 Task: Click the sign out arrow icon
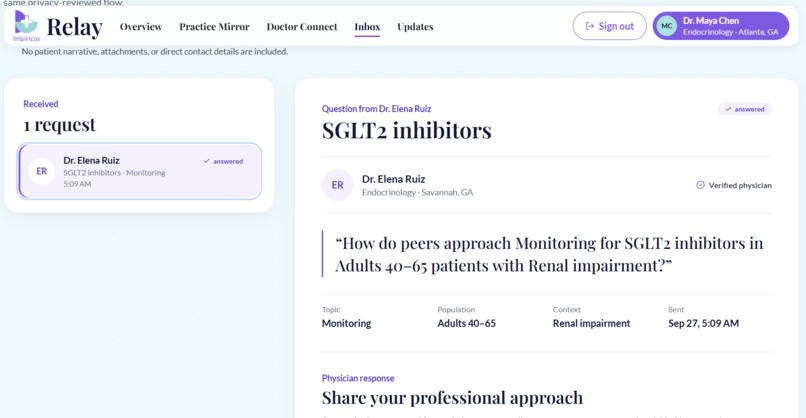pyautogui.click(x=590, y=26)
